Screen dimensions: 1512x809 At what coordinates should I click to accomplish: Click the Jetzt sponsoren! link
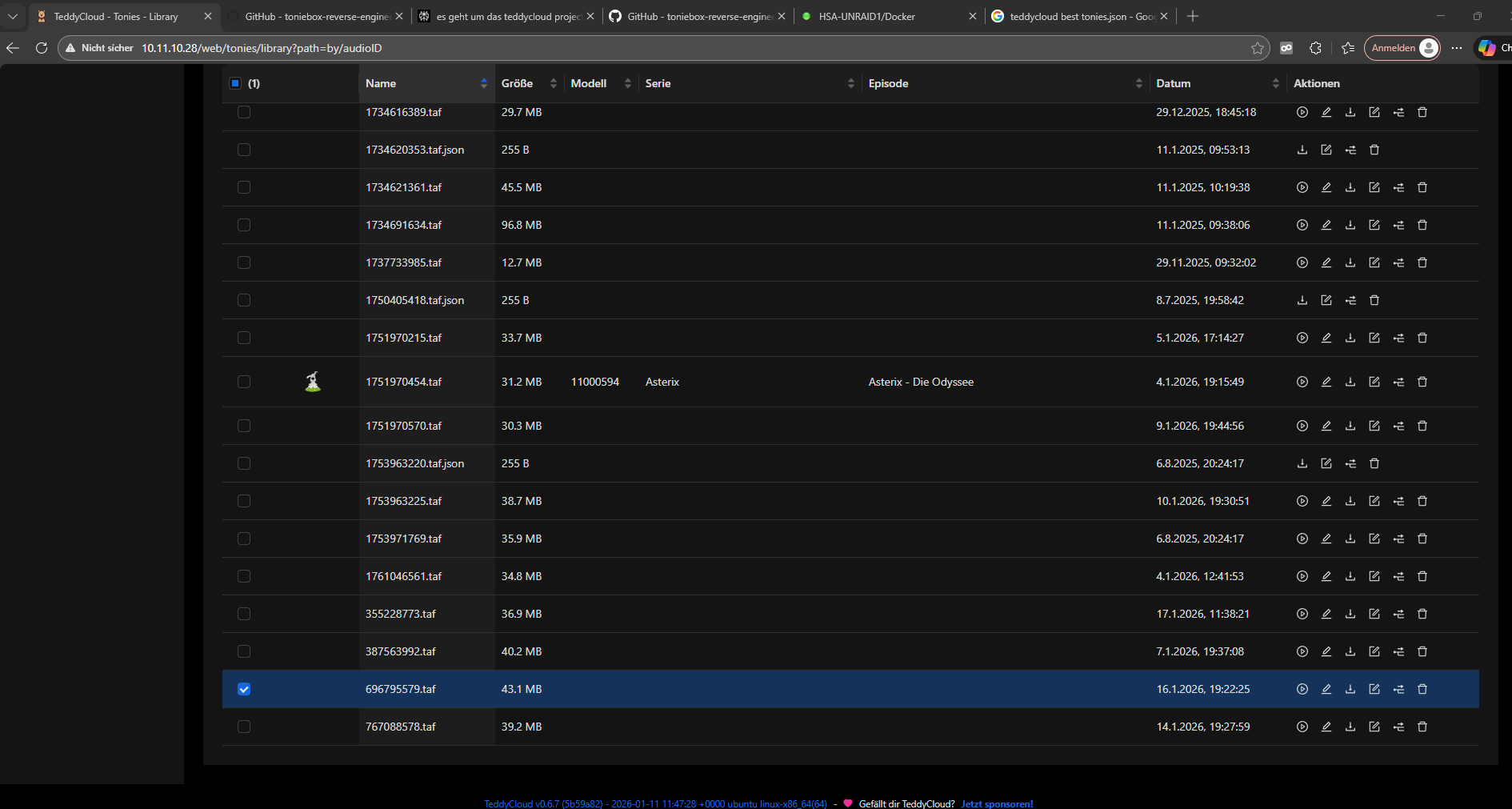(x=997, y=803)
